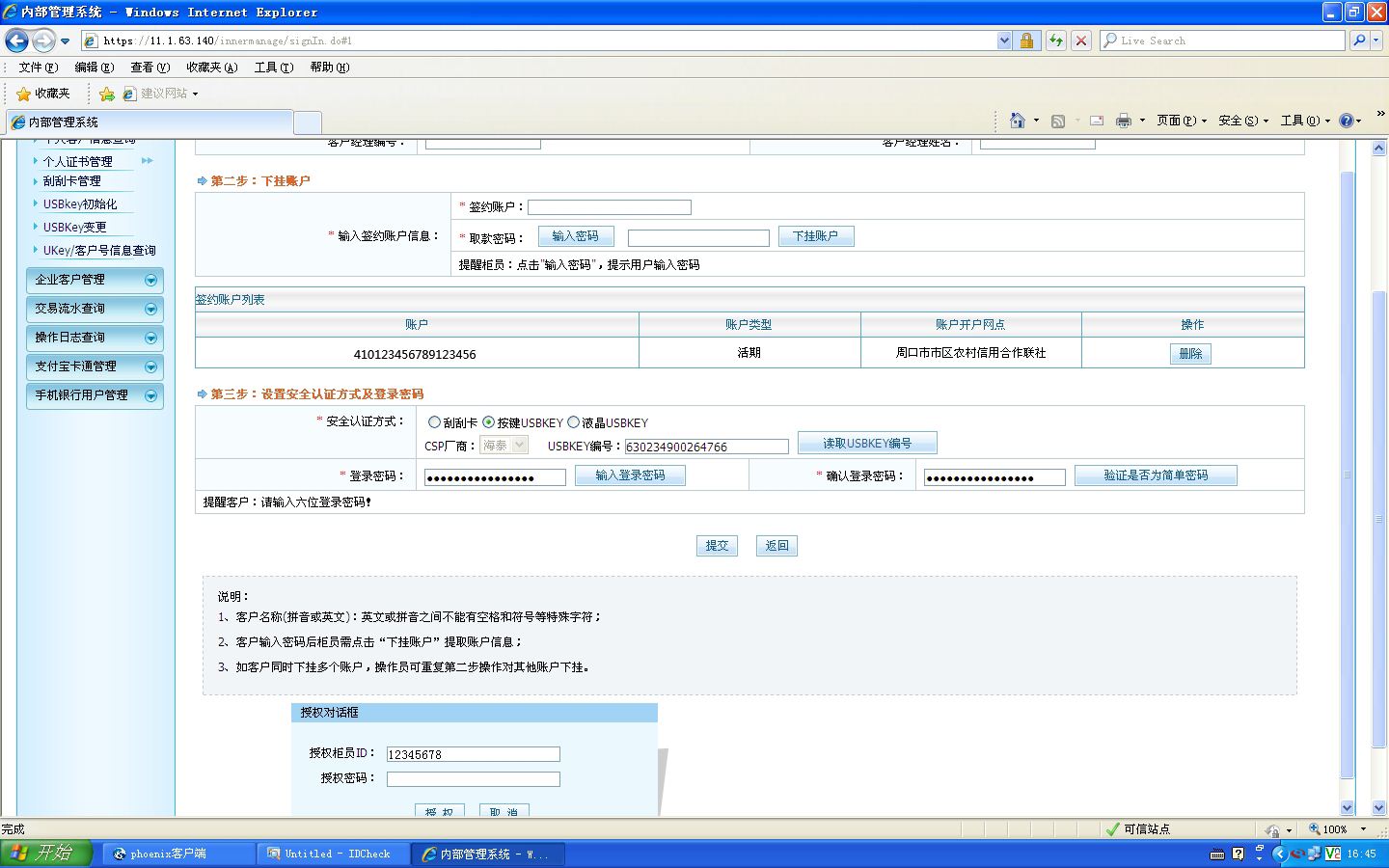1389x868 pixels.
Task: Click the Refresh page icon
Action: tap(1056, 41)
